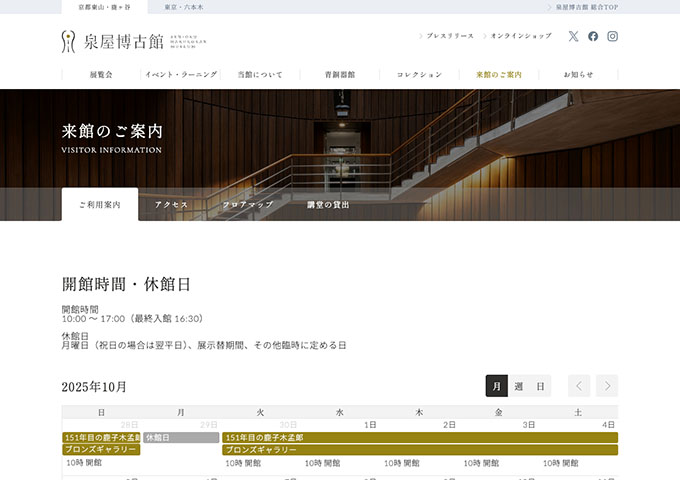Open the 展覧会 navigation menu
This screenshot has height=480, width=680.
101,75
